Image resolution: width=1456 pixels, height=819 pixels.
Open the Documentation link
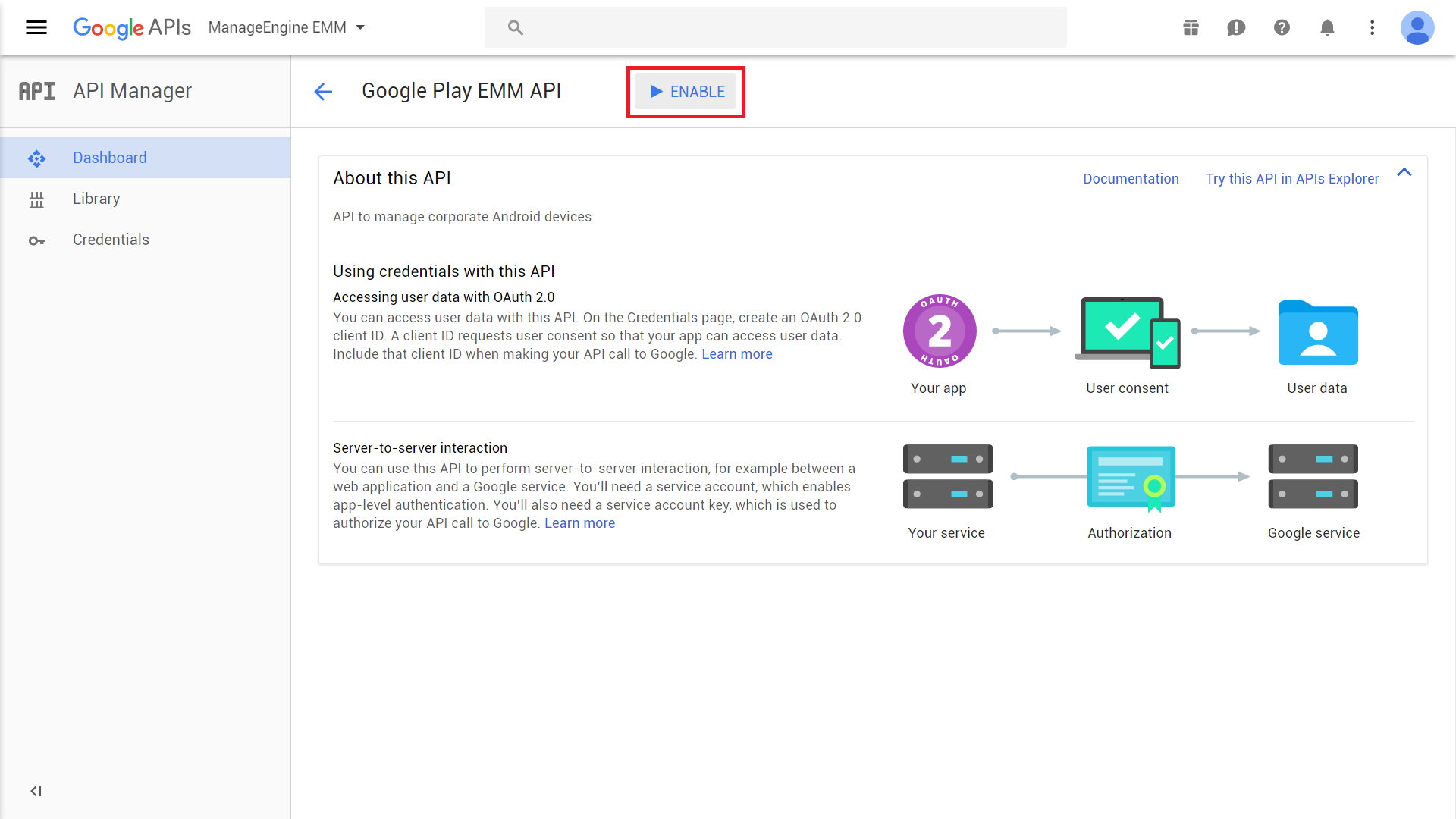[1131, 179]
